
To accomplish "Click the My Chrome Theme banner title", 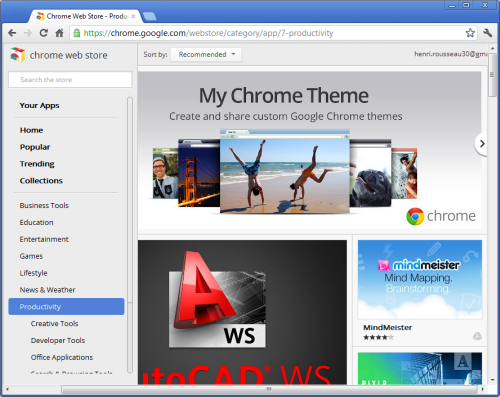I will 284,96.
